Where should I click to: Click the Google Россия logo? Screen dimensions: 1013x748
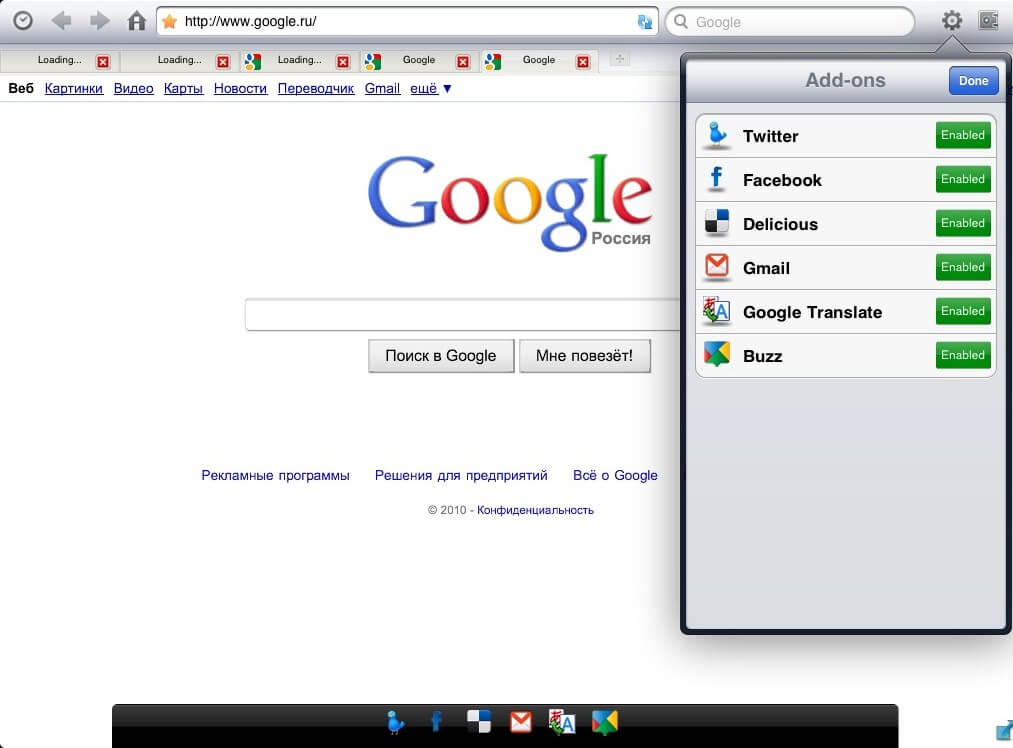[x=510, y=202]
